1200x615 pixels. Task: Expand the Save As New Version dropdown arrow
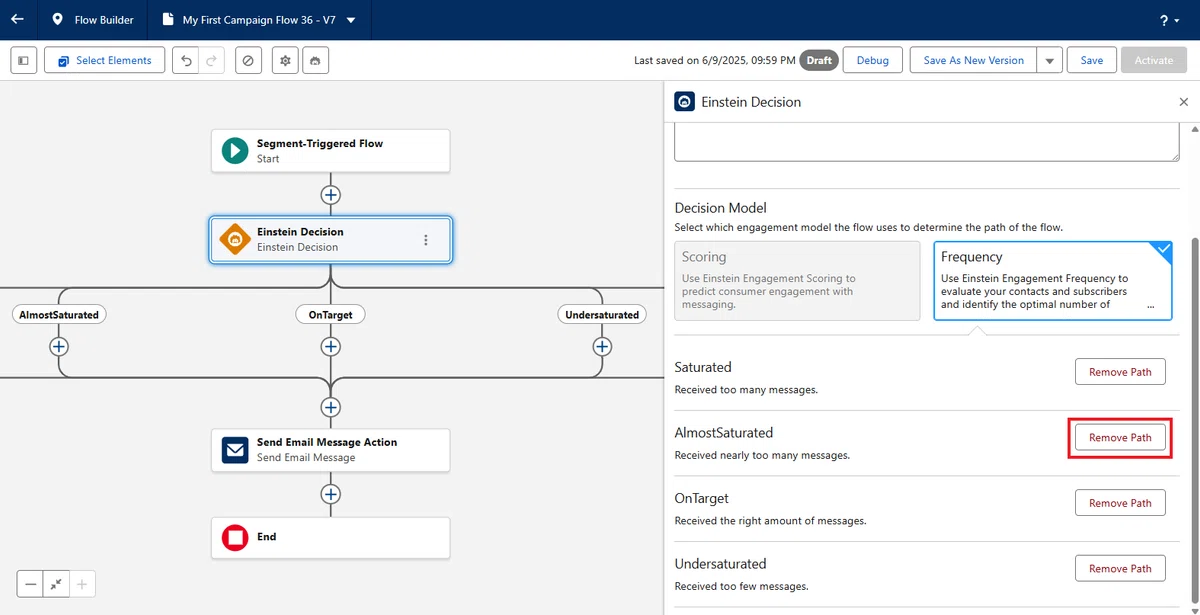pos(1049,60)
